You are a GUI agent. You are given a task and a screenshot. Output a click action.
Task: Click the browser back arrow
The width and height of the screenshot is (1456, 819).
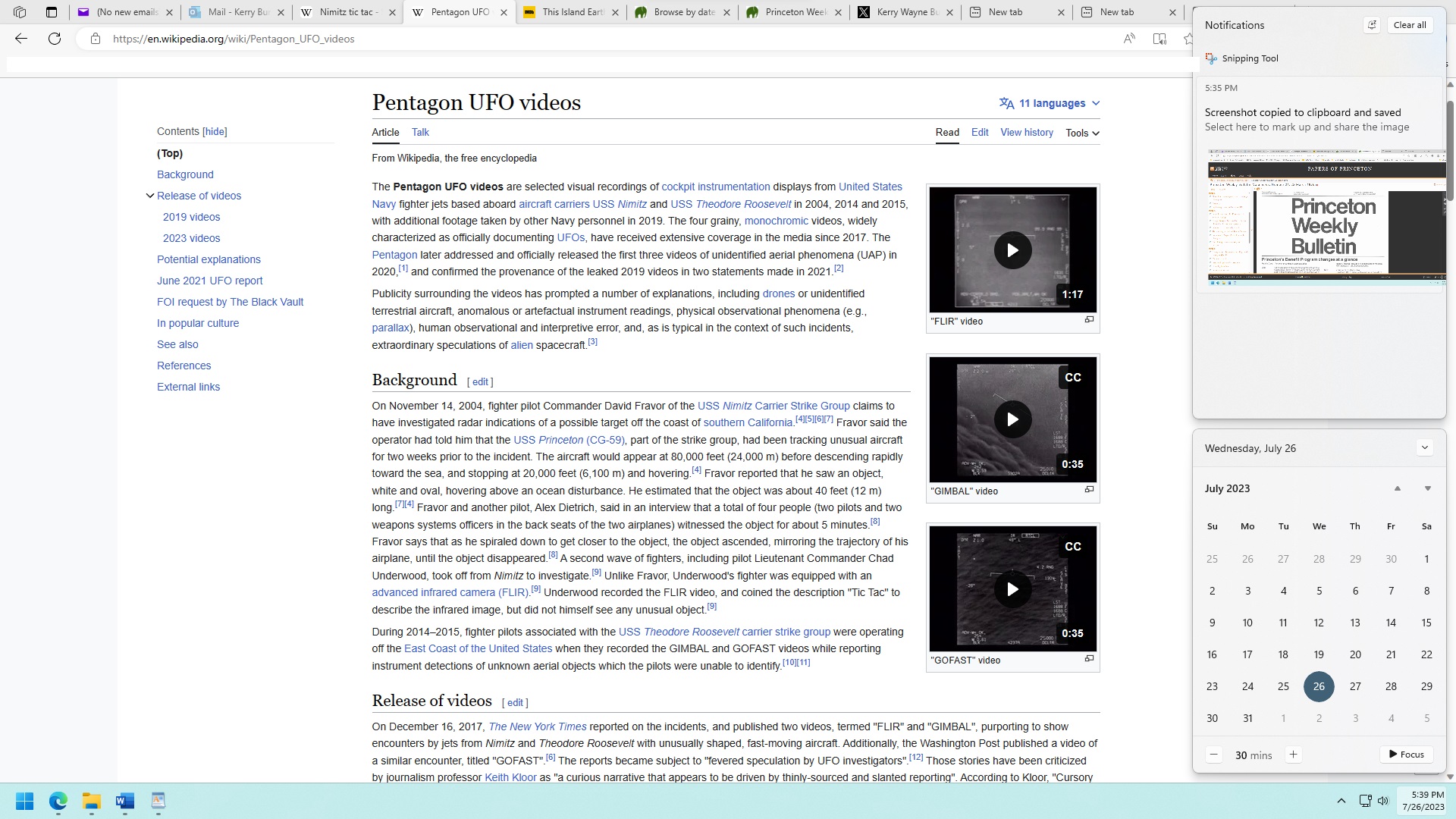(21, 39)
